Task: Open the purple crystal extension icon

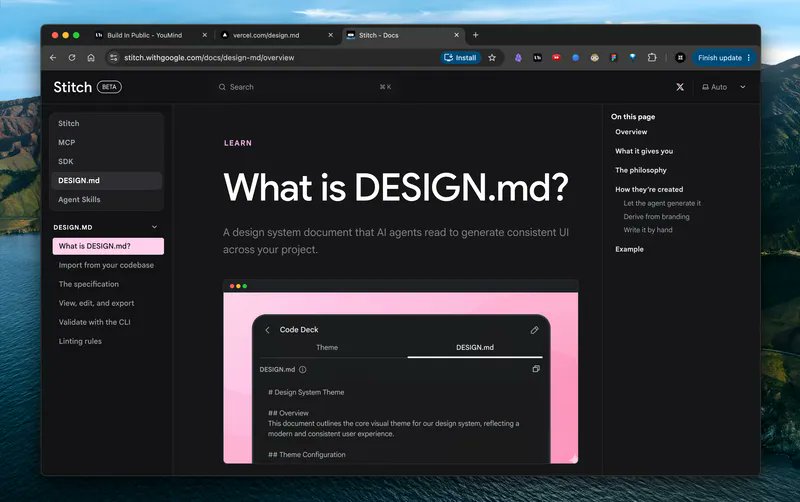Action: (518, 58)
